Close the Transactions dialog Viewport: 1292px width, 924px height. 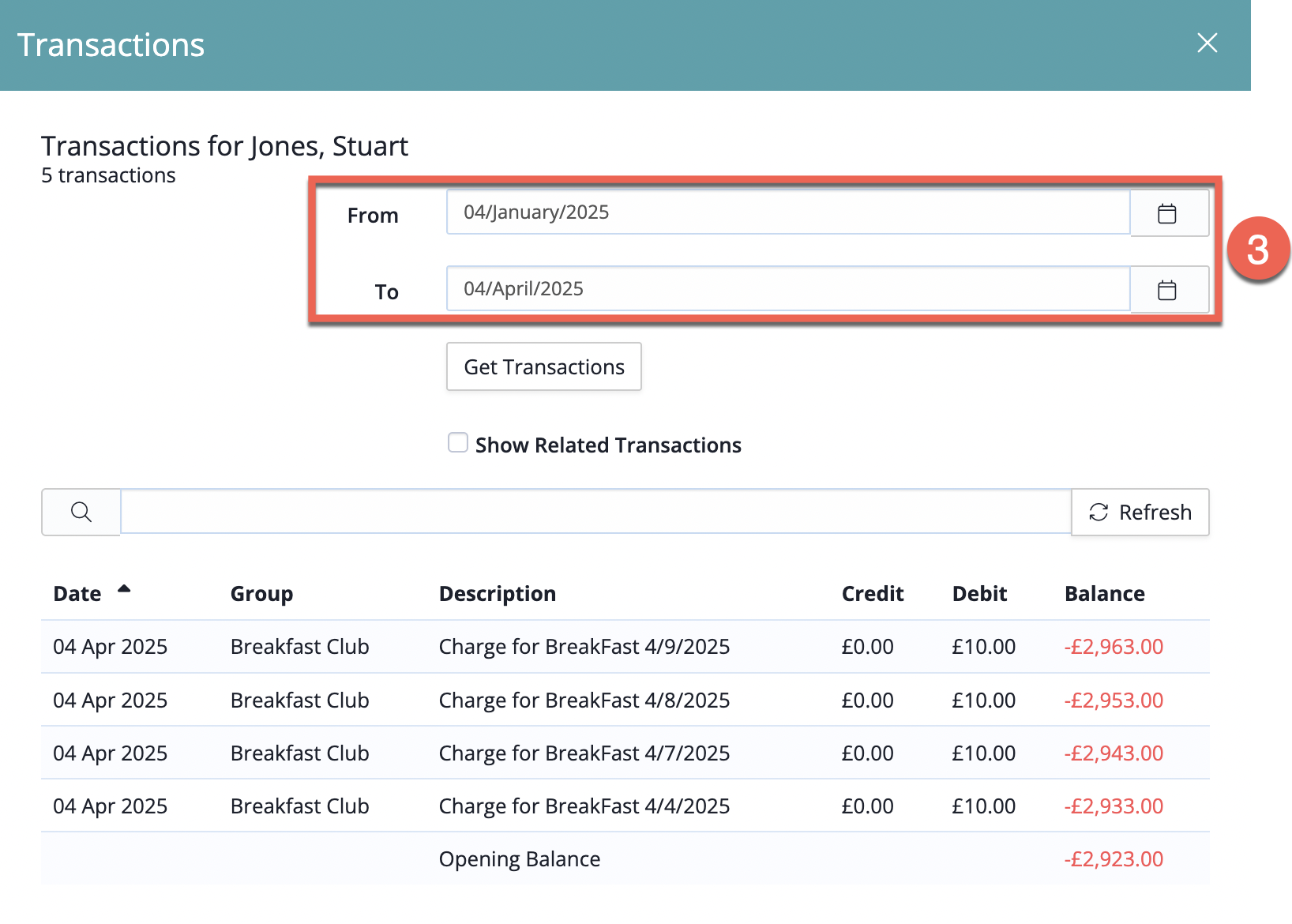click(x=1207, y=43)
